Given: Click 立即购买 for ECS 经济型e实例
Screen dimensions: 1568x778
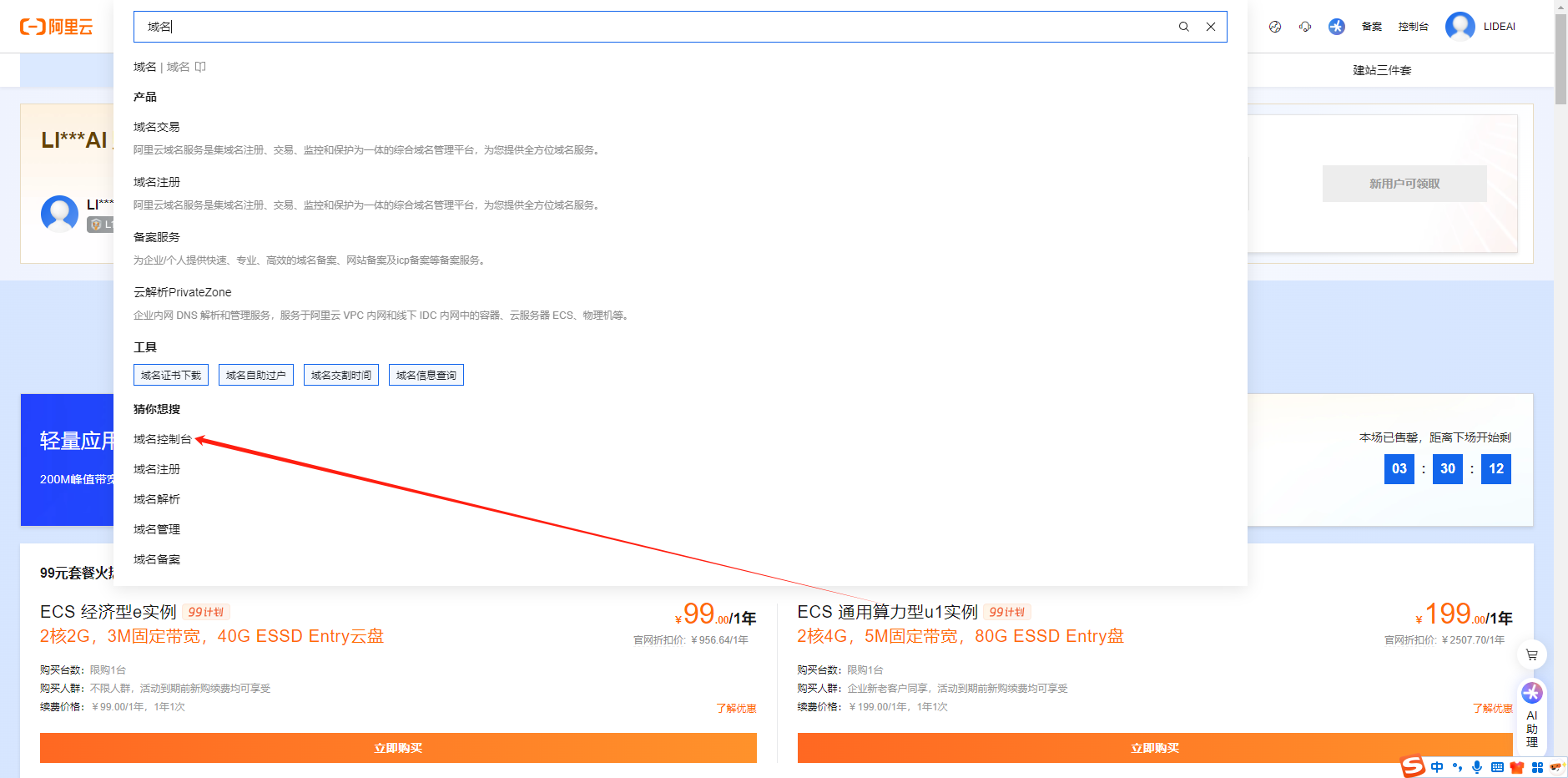Looking at the screenshot, I should [x=397, y=747].
